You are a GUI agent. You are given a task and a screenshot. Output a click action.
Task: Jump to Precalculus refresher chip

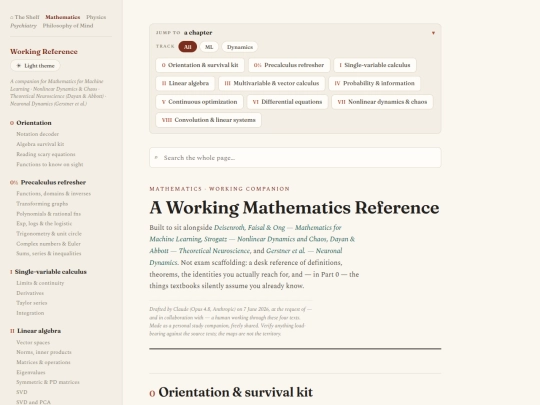pyautogui.click(x=289, y=65)
